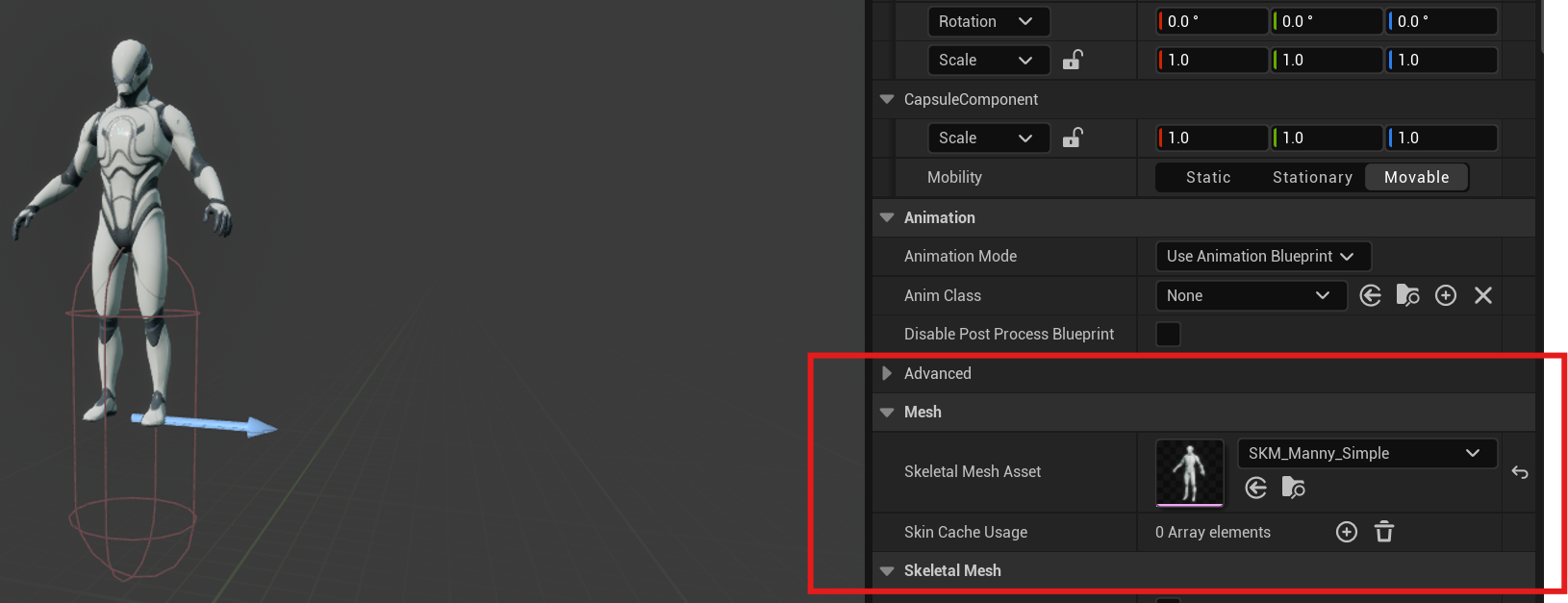The width and height of the screenshot is (1568, 603).
Task: Create new Anim Class with plus icon
Action: click(1446, 295)
